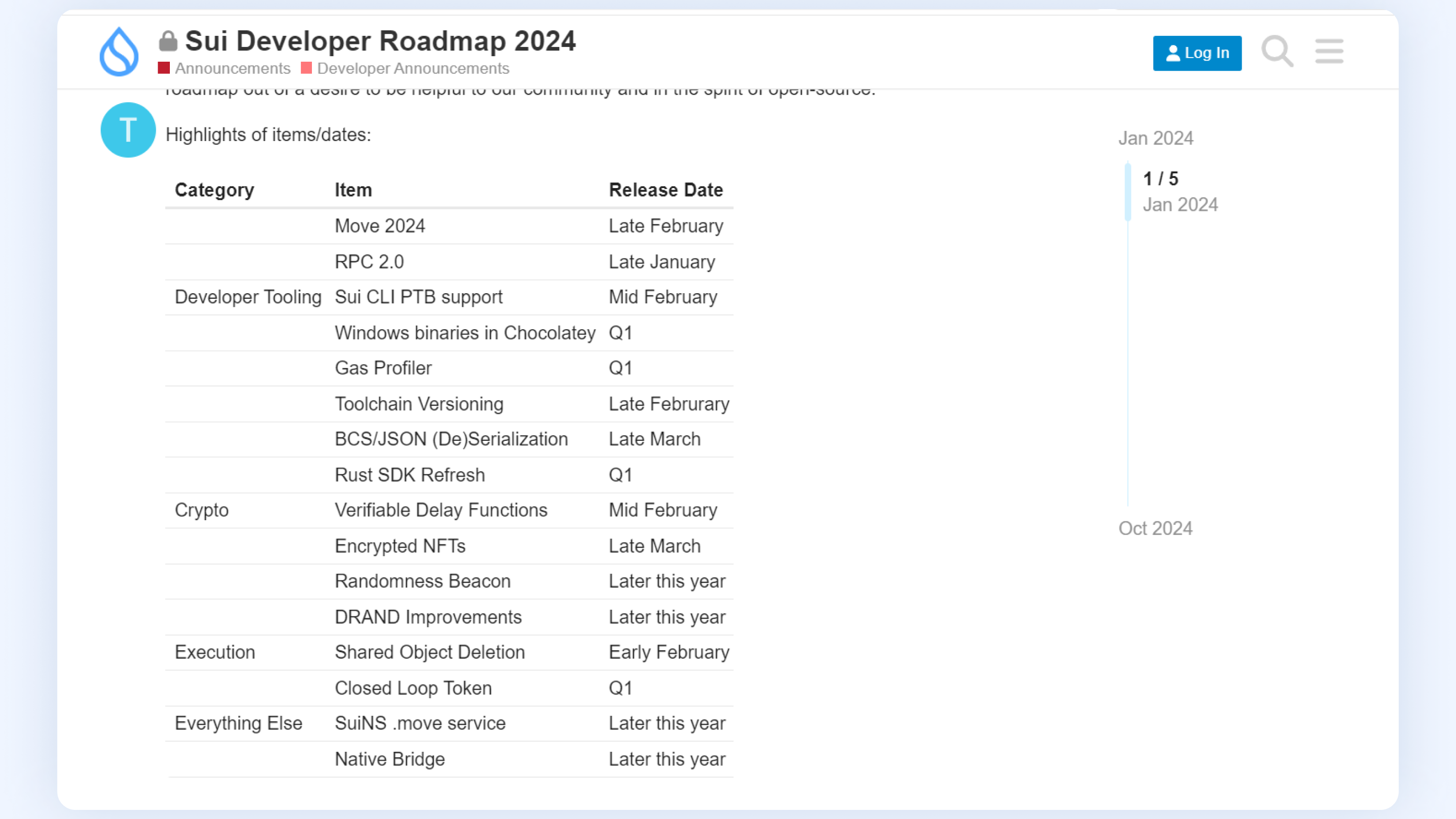Image resolution: width=1456 pixels, height=819 pixels.
Task: Select the Shared Object Deletion cell
Action: 430,652
